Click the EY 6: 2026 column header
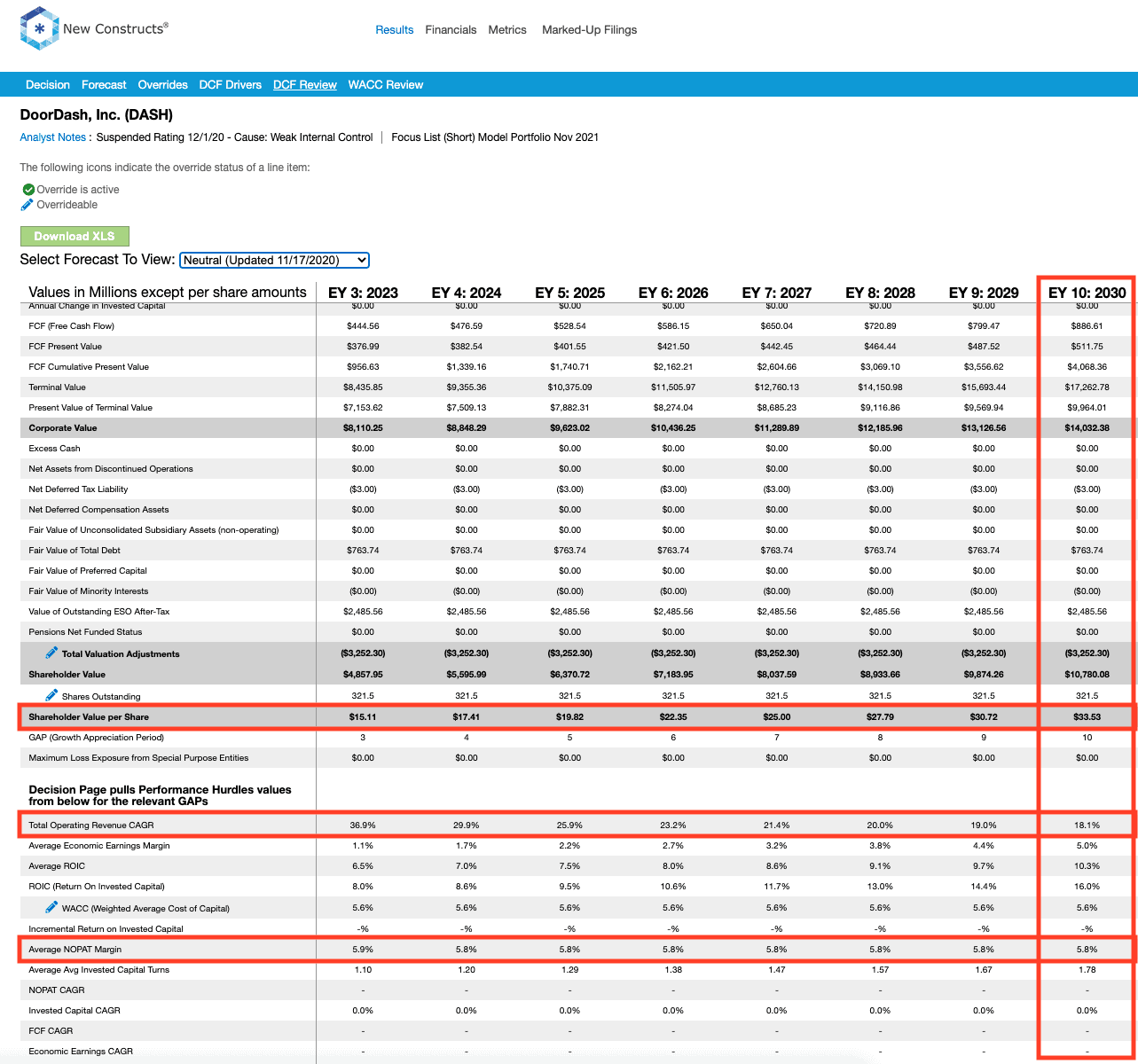Viewport: 1138px width, 1064px height. click(673, 293)
